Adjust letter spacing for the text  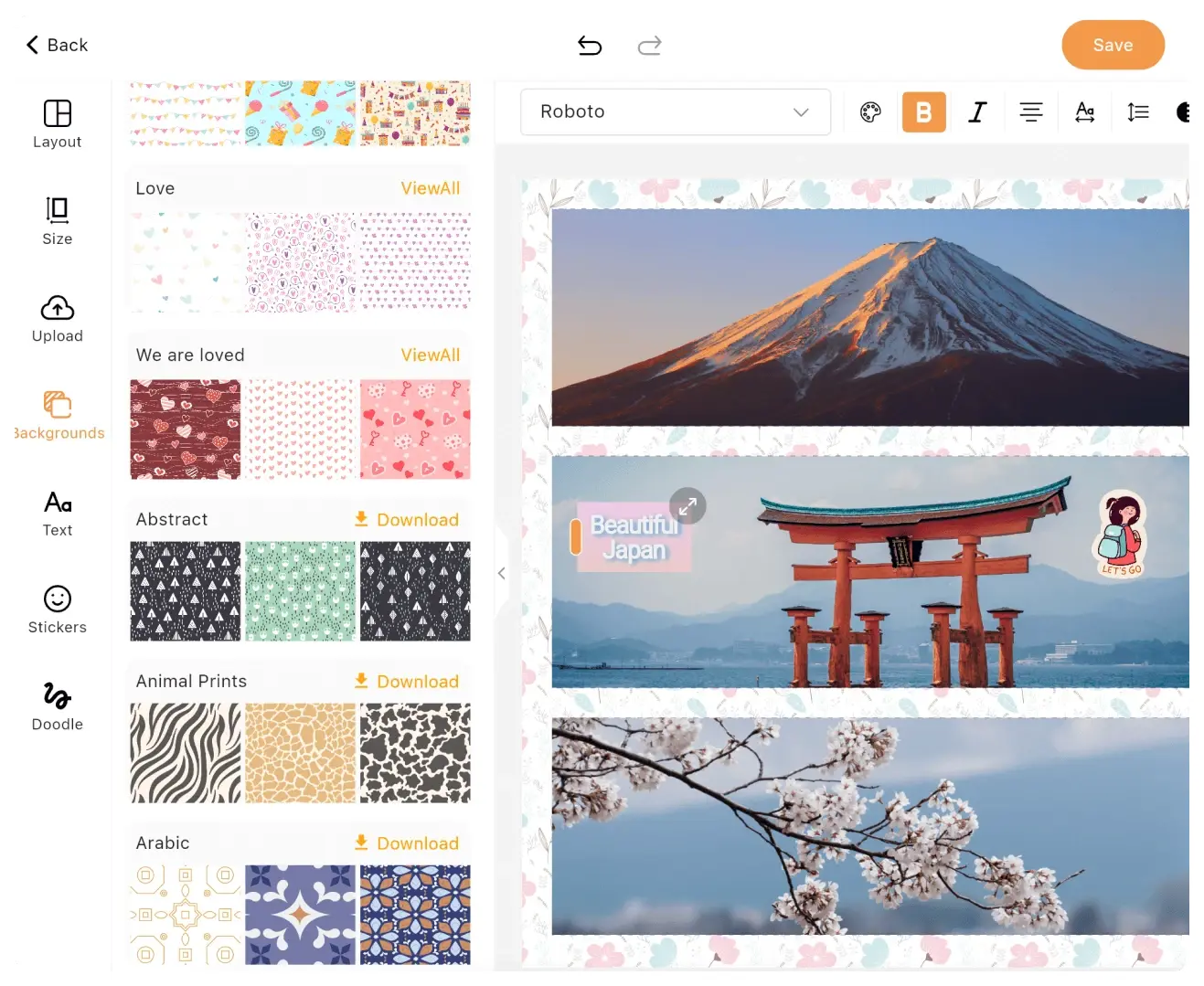click(x=1084, y=111)
